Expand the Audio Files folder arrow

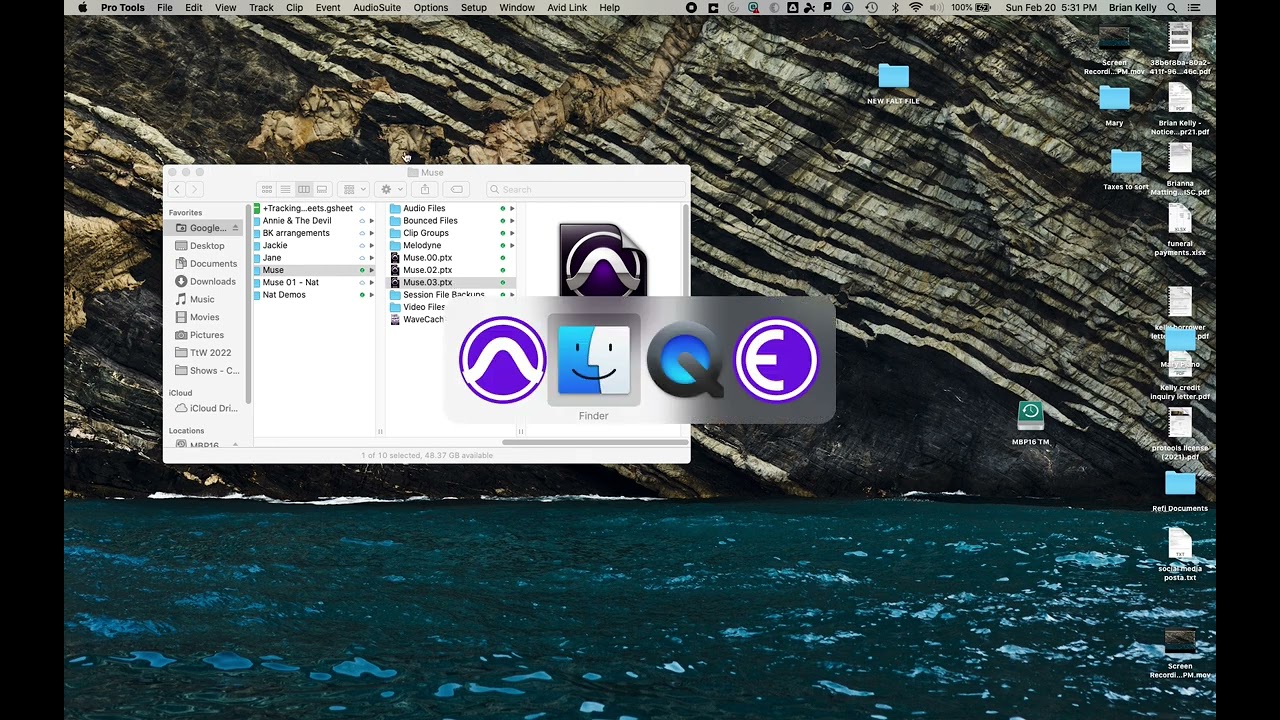tap(512, 208)
